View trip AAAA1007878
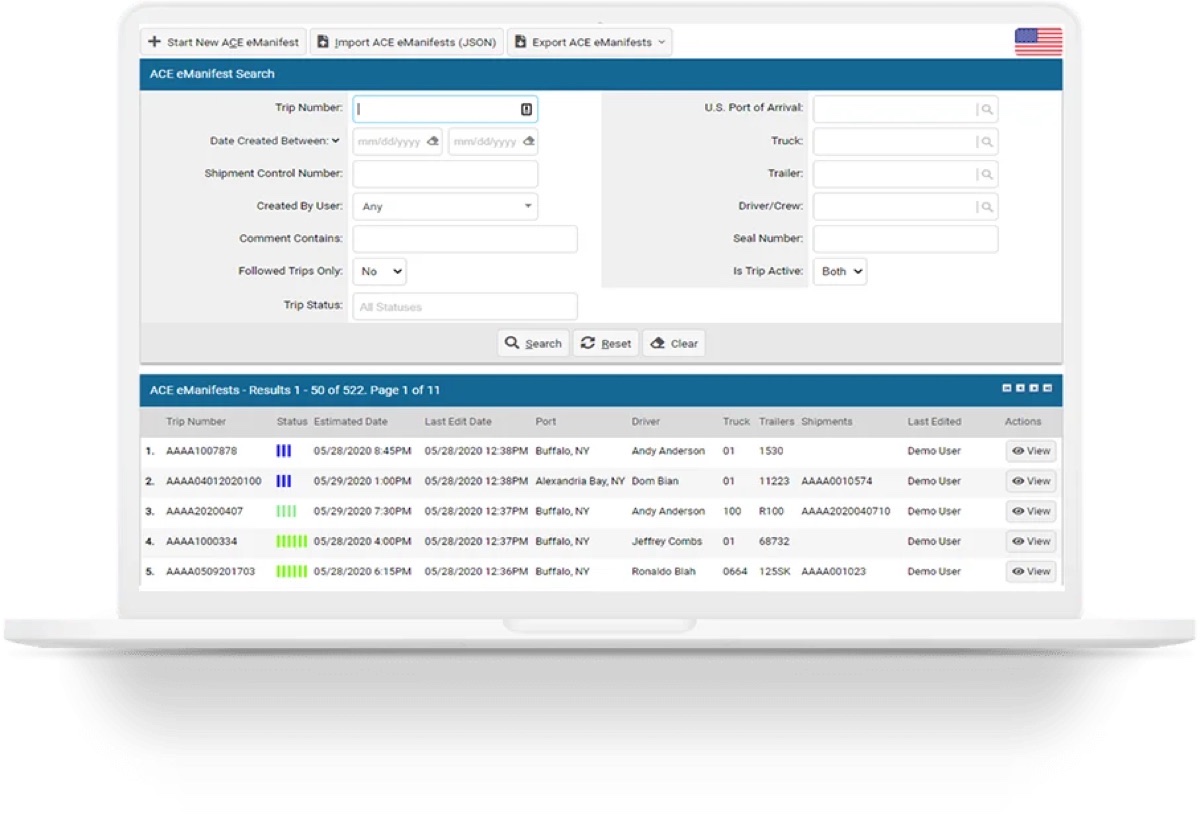The image size is (1200, 824). [x=1031, y=451]
